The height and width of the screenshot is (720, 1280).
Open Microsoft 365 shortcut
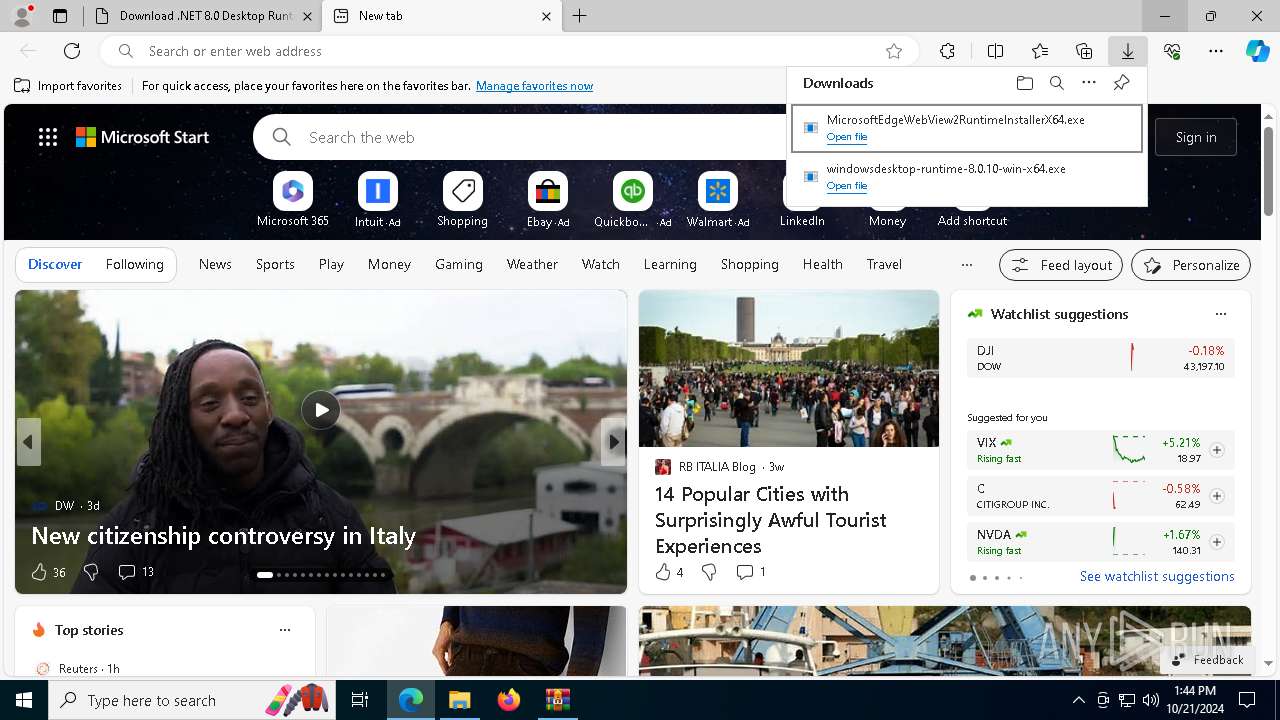click(x=292, y=199)
